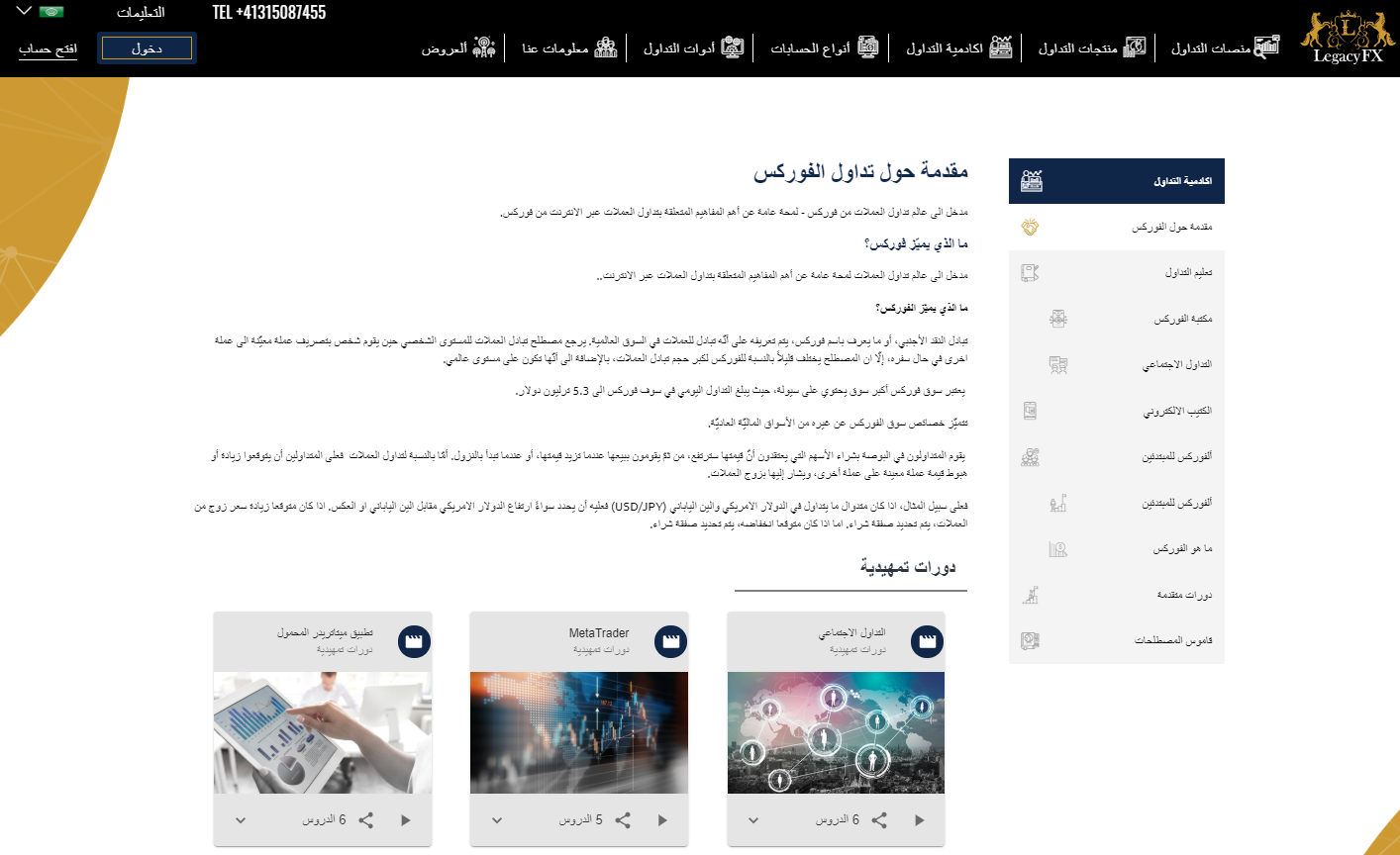The height and width of the screenshot is (855, 1400).
Task: Click the gold icon beside مقدمة حول الفوركس
Action: coord(1030,227)
